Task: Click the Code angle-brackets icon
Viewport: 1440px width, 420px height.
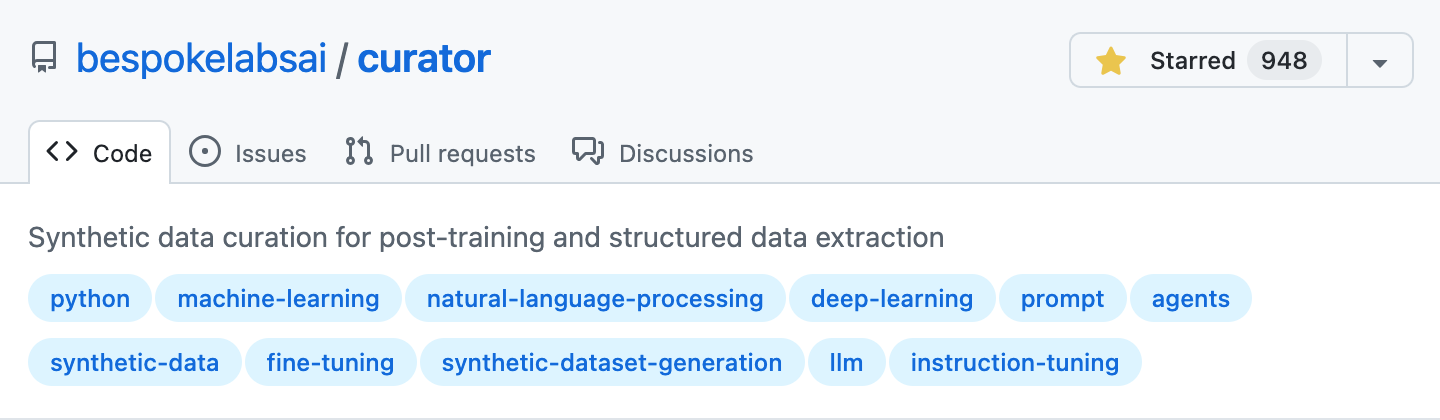Action: [x=62, y=152]
